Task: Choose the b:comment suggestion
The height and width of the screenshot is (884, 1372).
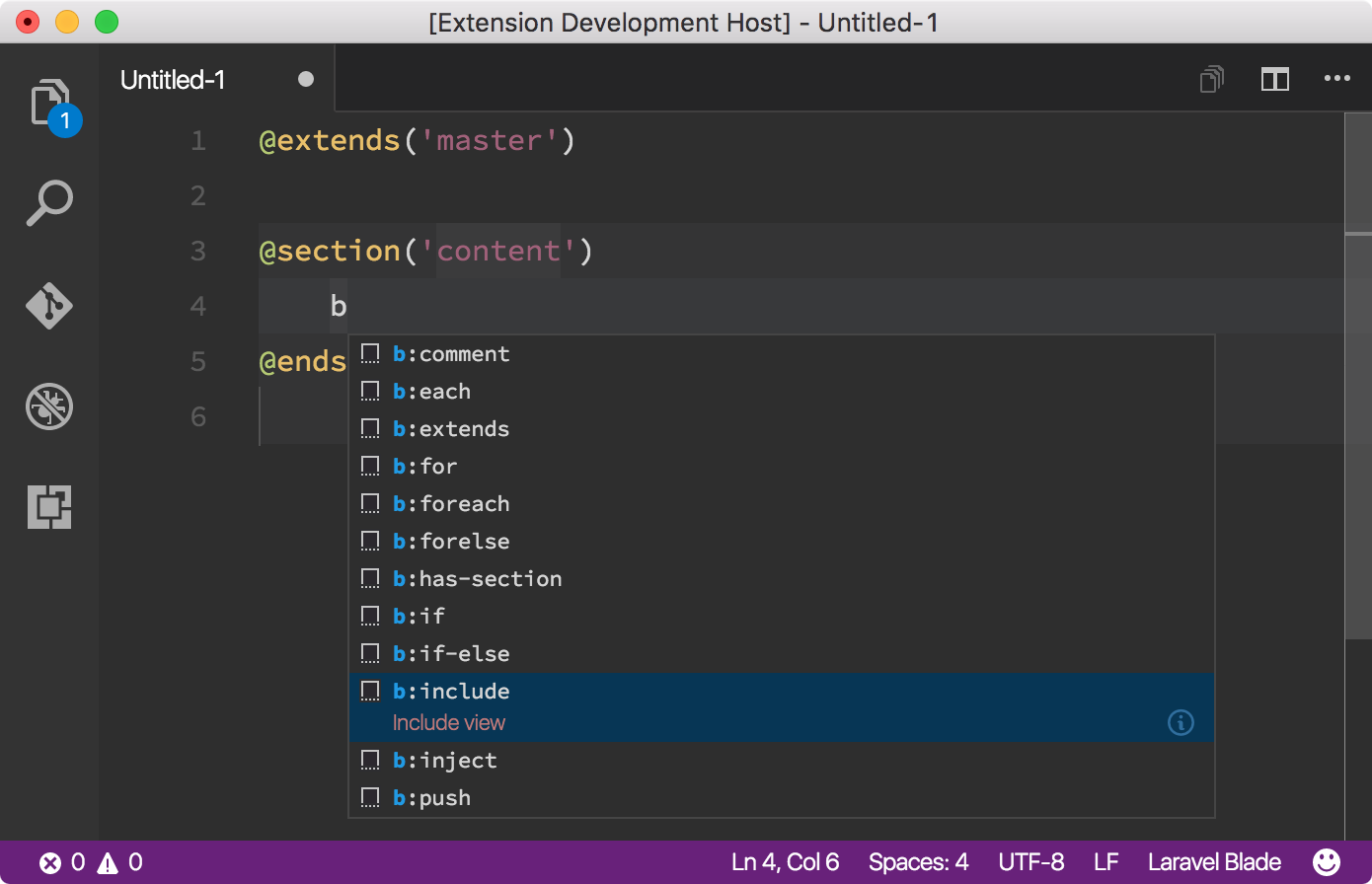Action: pos(782,354)
